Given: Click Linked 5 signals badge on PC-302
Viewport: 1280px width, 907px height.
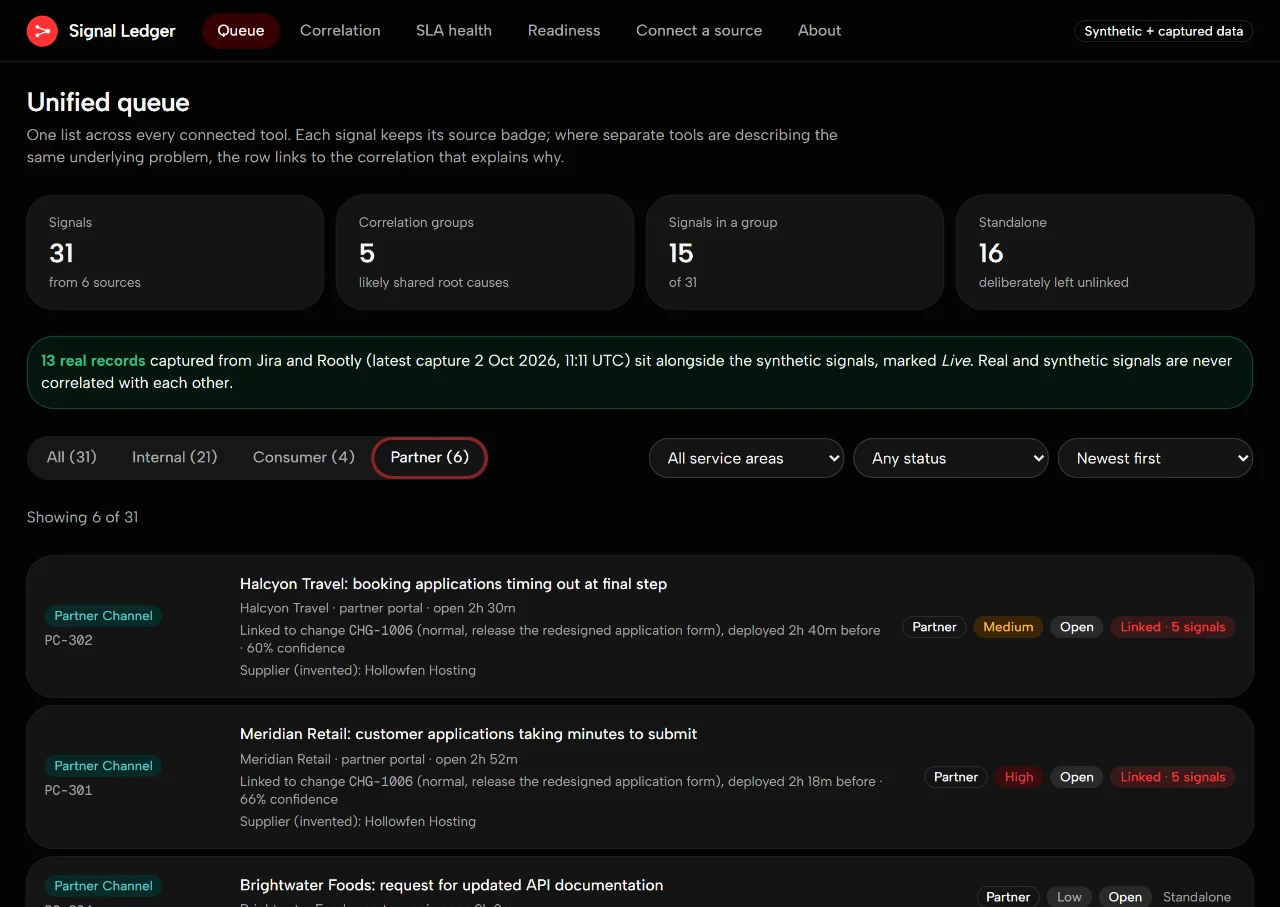Looking at the screenshot, I should click(x=1173, y=627).
